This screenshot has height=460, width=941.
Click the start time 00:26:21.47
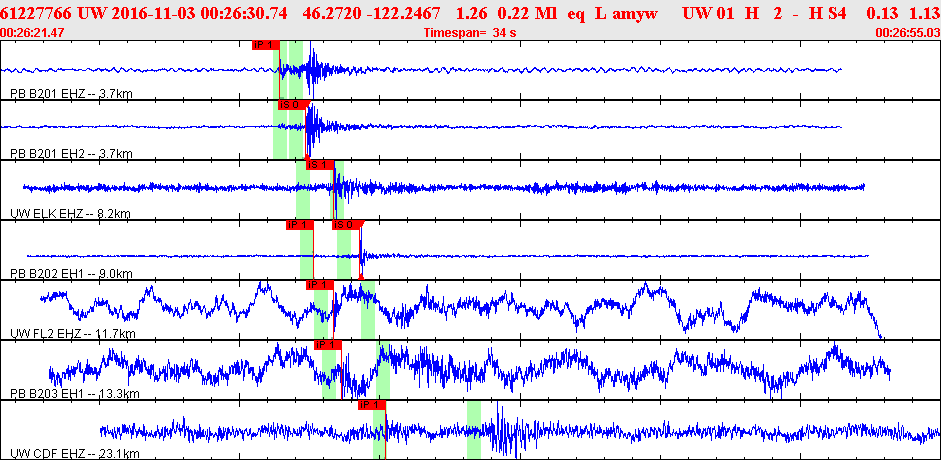(x=34, y=33)
